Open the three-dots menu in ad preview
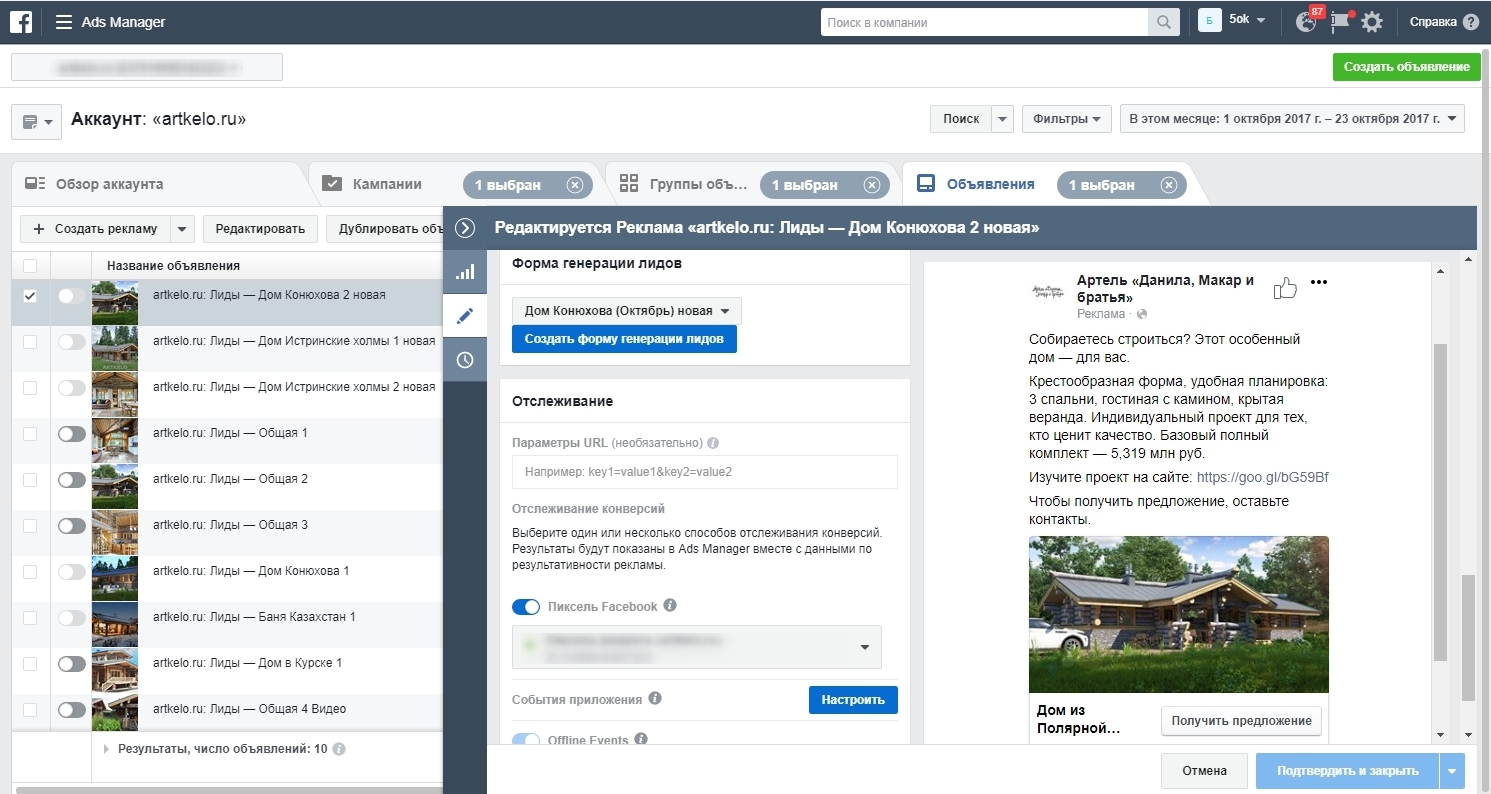Image resolution: width=1491 pixels, height=794 pixels. tap(1319, 282)
